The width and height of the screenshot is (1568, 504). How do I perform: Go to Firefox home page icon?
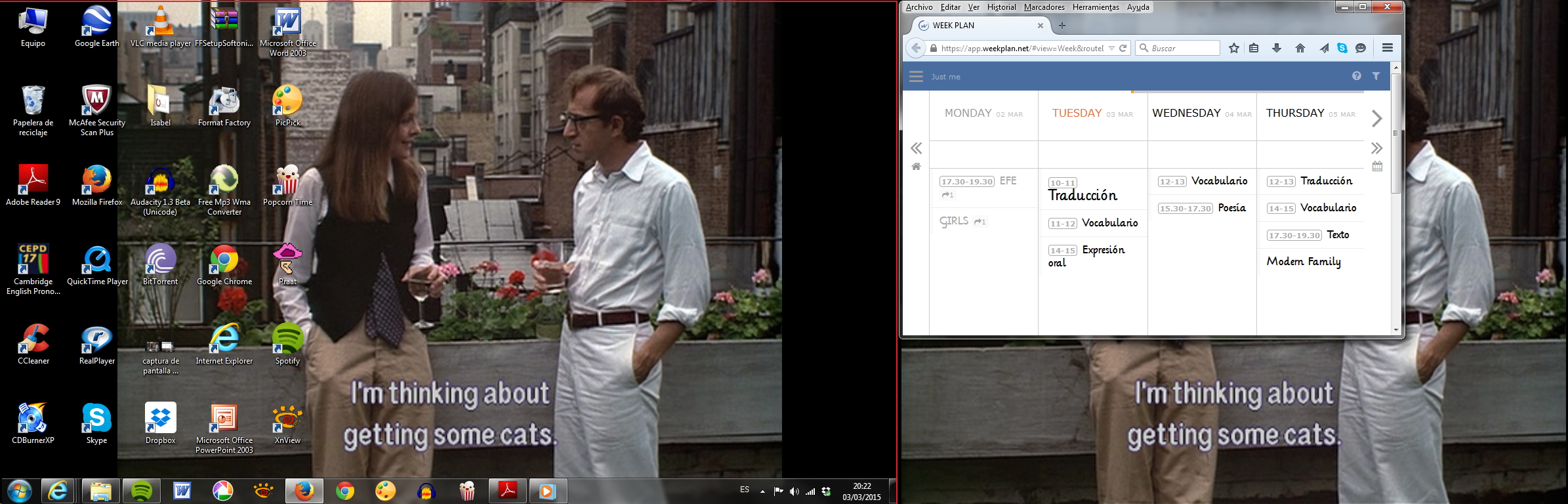coord(1300,48)
